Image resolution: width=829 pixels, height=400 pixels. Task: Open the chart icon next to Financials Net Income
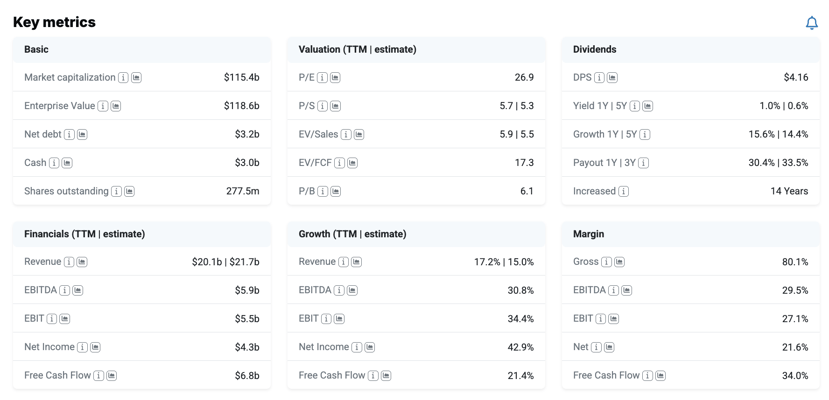[95, 348]
